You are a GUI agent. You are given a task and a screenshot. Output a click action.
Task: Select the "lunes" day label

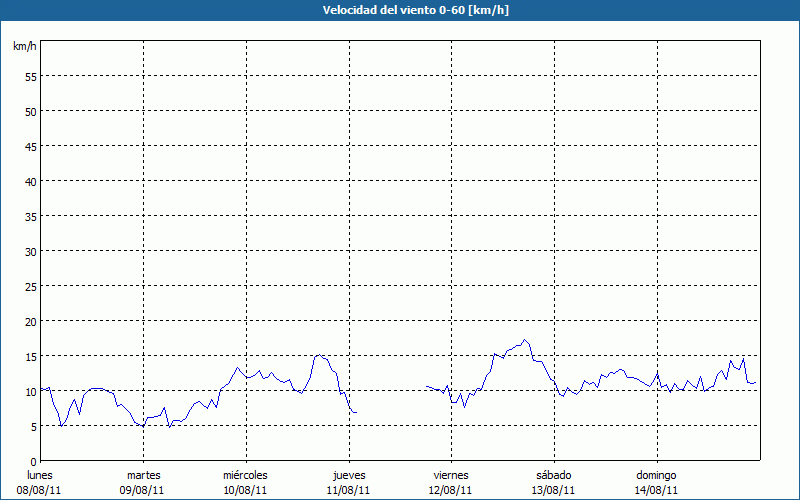click(40, 475)
